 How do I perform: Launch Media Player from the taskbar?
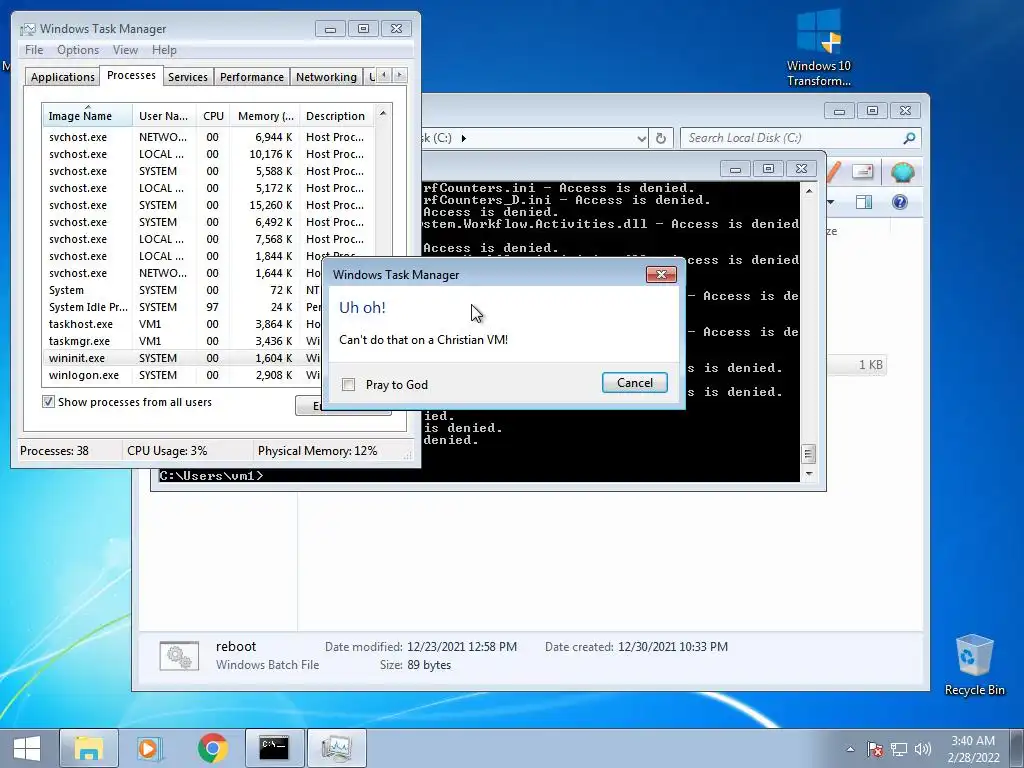150,748
